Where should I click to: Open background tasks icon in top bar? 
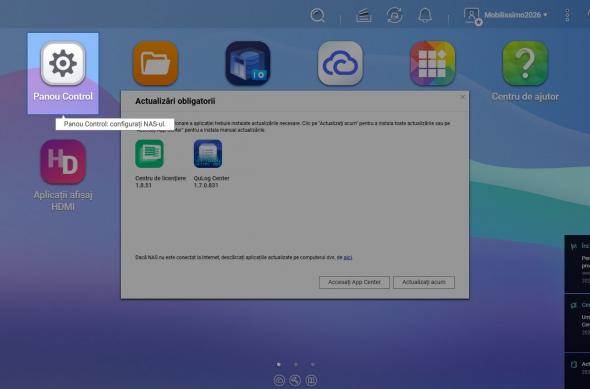[x=363, y=16]
